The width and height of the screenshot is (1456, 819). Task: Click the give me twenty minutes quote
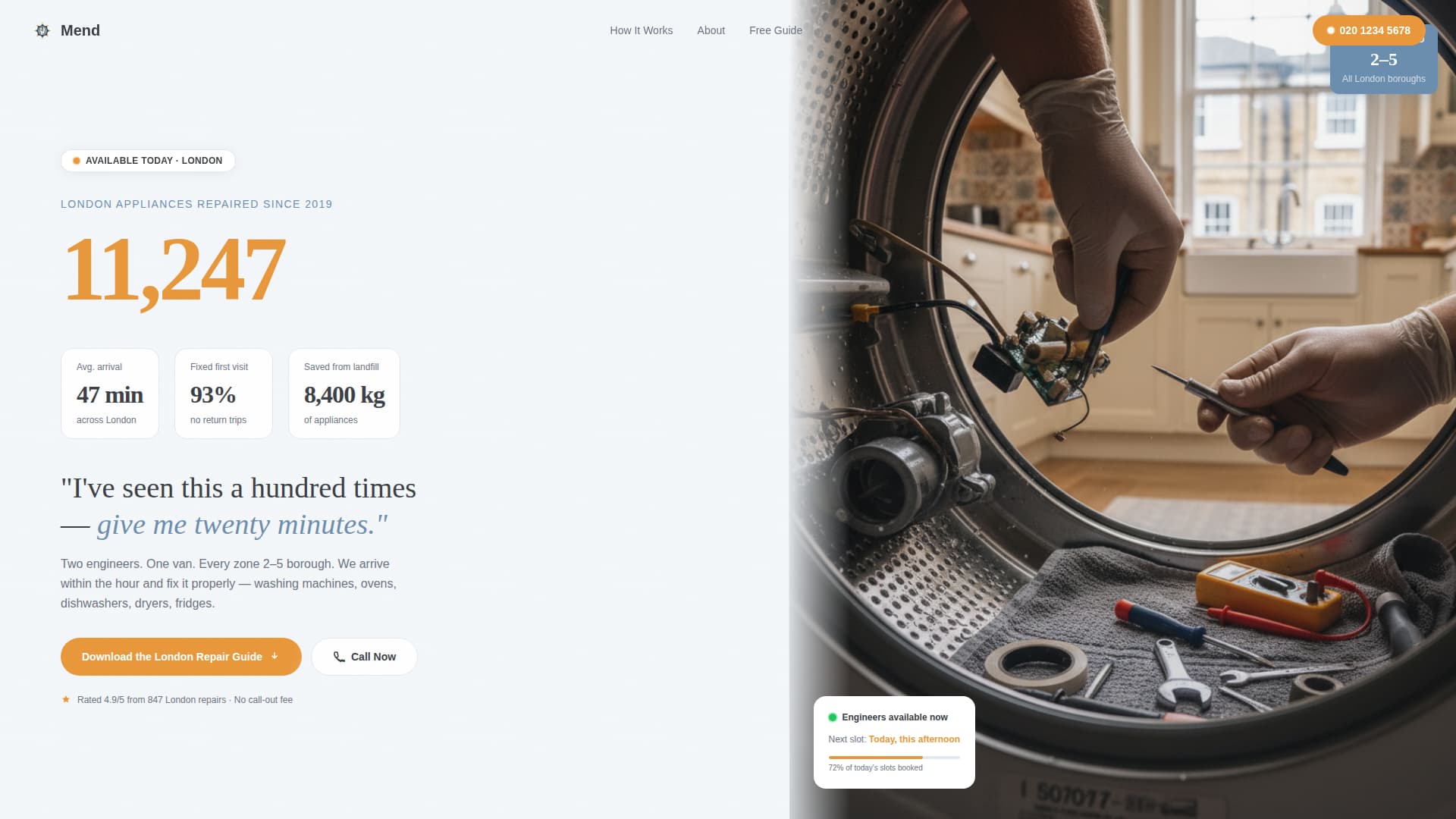pyautogui.click(x=242, y=525)
